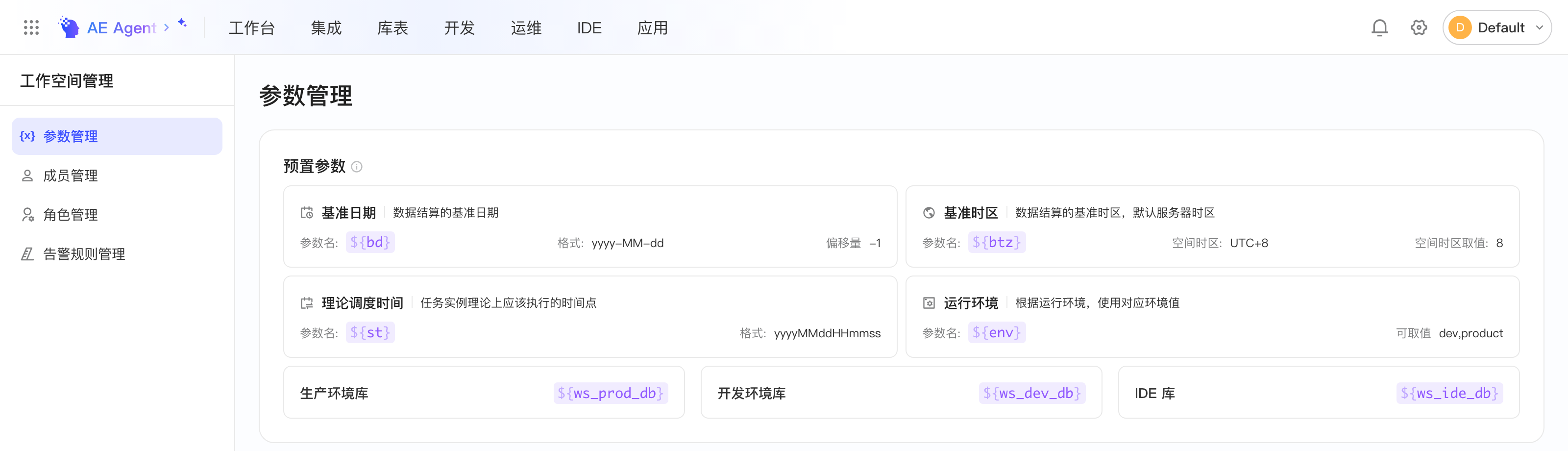Click the 参数管理 page title
This screenshot has width=1568, height=451.
pyautogui.click(x=306, y=96)
